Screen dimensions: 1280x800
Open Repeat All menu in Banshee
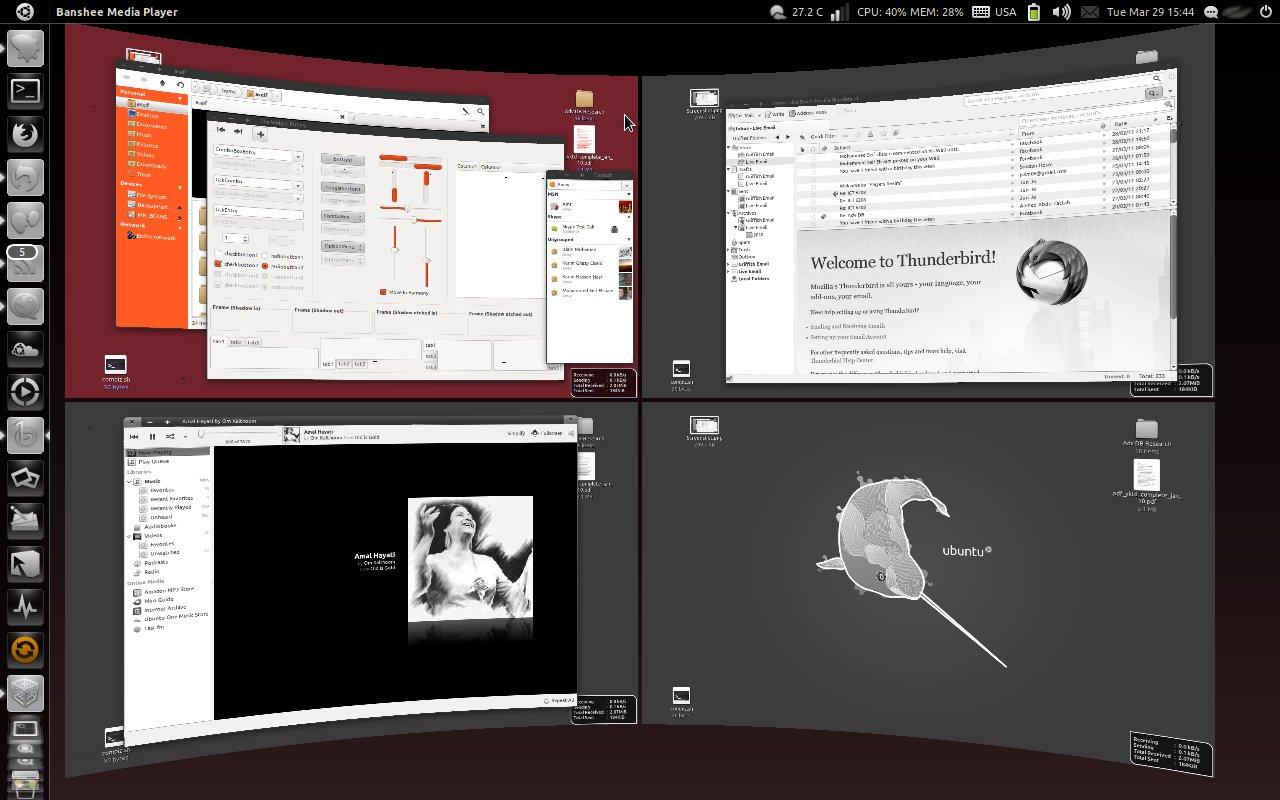tap(557, 701)
